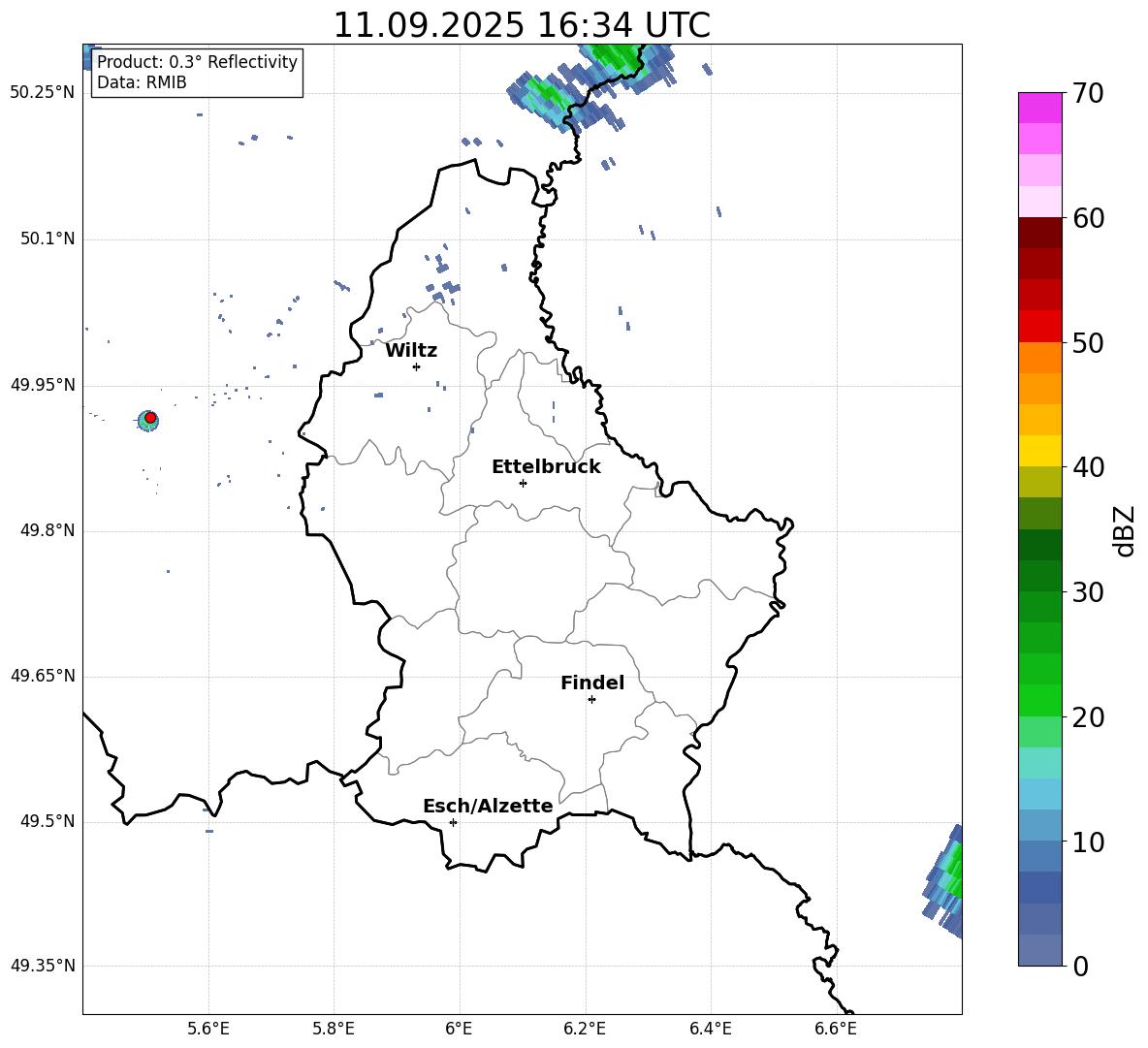
Task: Click the Wiltz label
Action: coord(411,351)
